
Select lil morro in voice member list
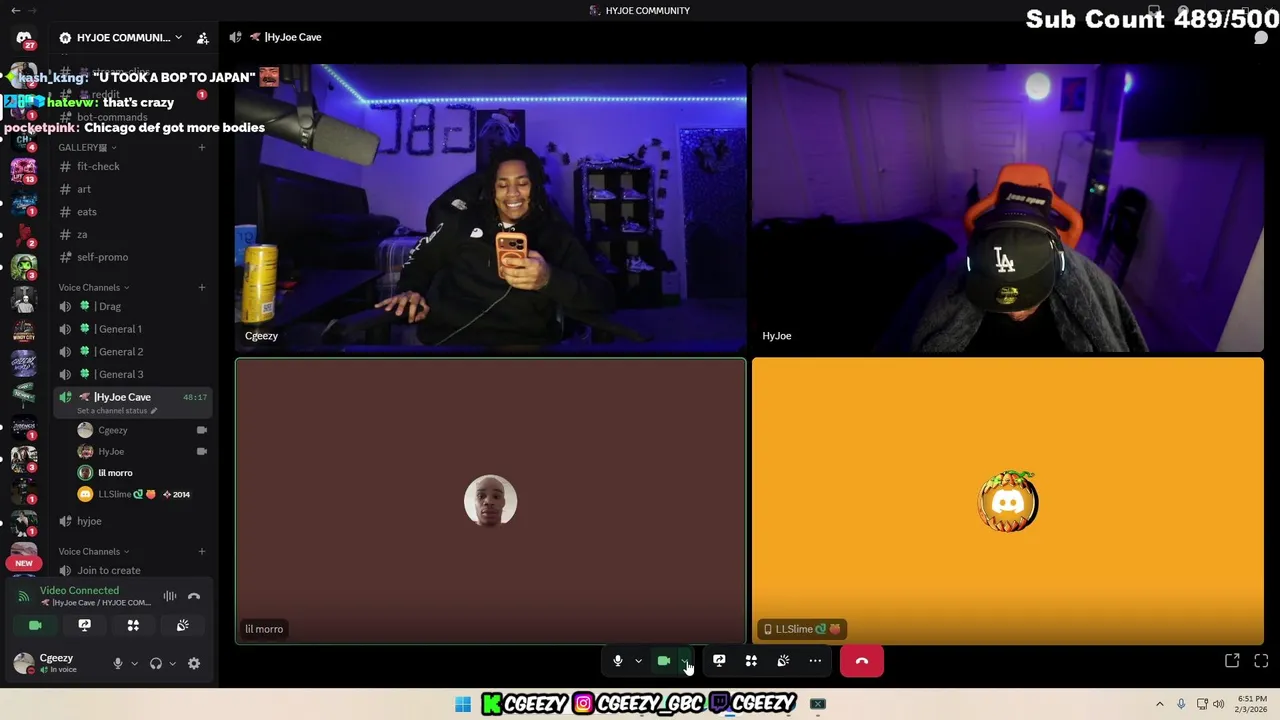pos(141,473)
